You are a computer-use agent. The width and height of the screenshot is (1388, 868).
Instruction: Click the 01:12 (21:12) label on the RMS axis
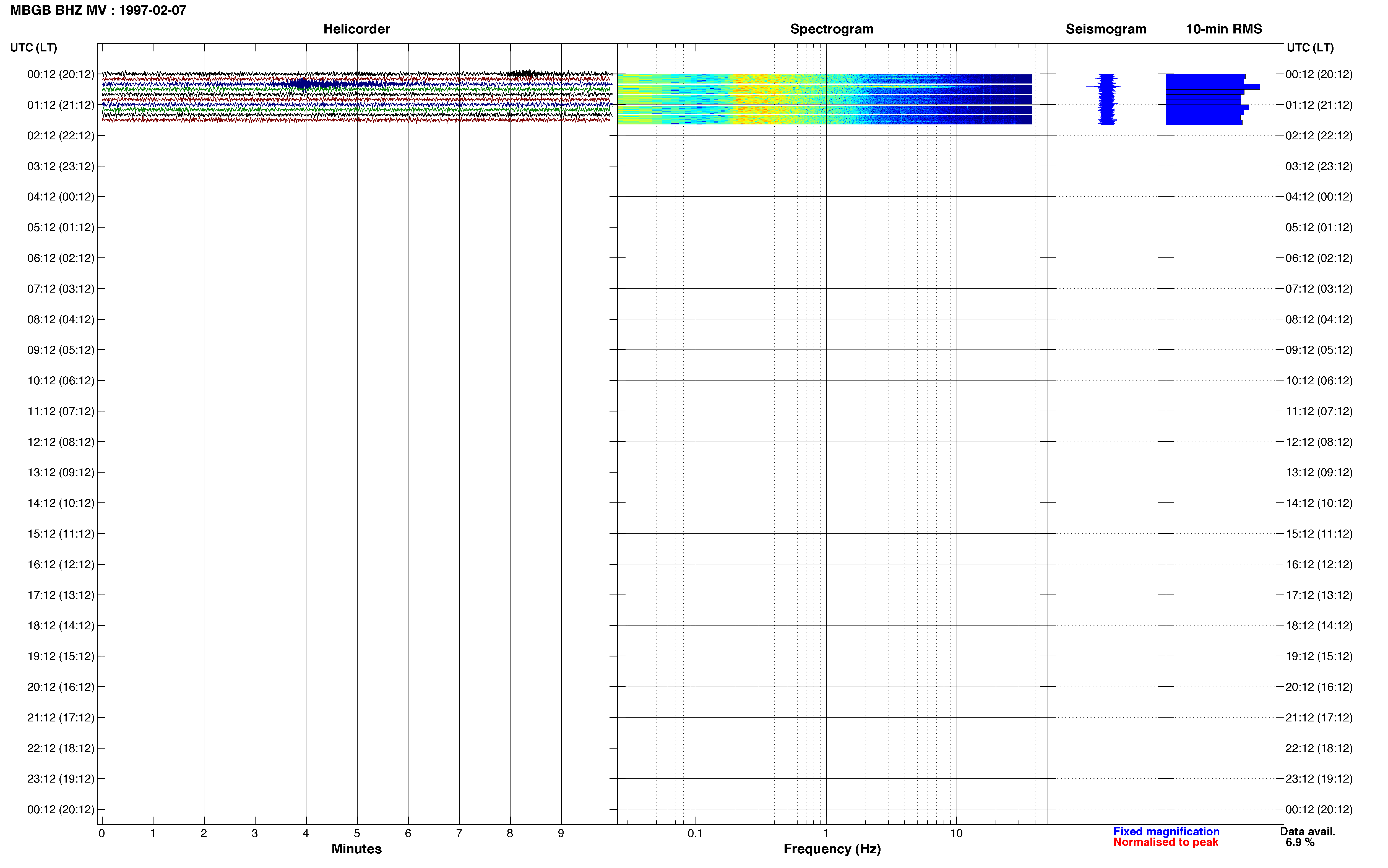(x=1319, y=105)
